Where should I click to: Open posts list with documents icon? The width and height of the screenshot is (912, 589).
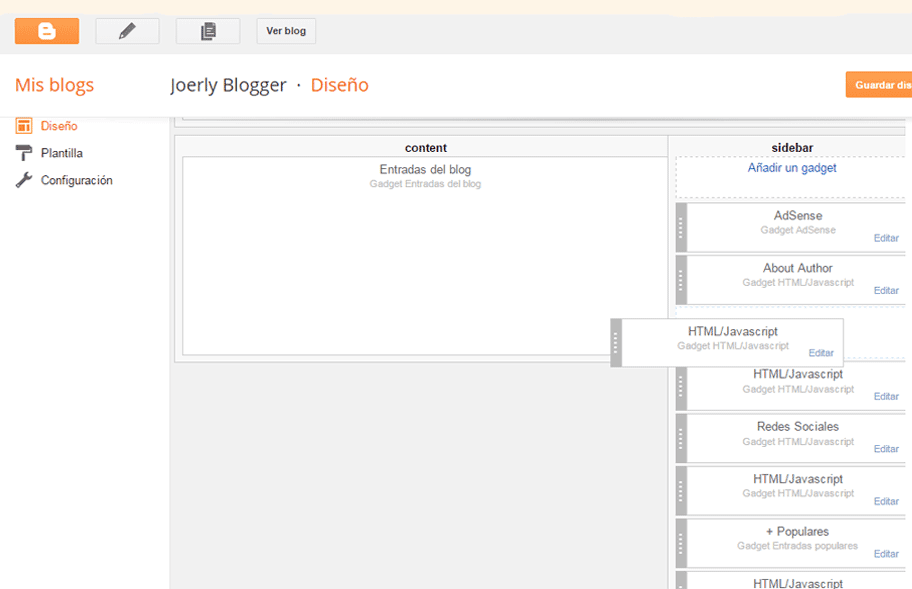click(x=208, y=31)
